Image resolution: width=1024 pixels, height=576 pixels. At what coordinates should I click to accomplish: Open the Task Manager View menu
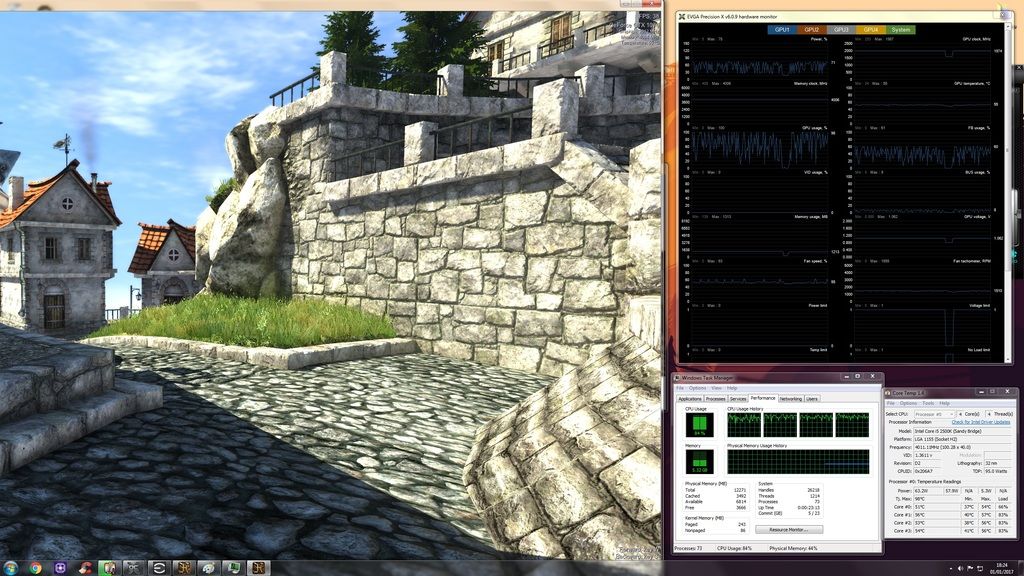pos(716,388)
